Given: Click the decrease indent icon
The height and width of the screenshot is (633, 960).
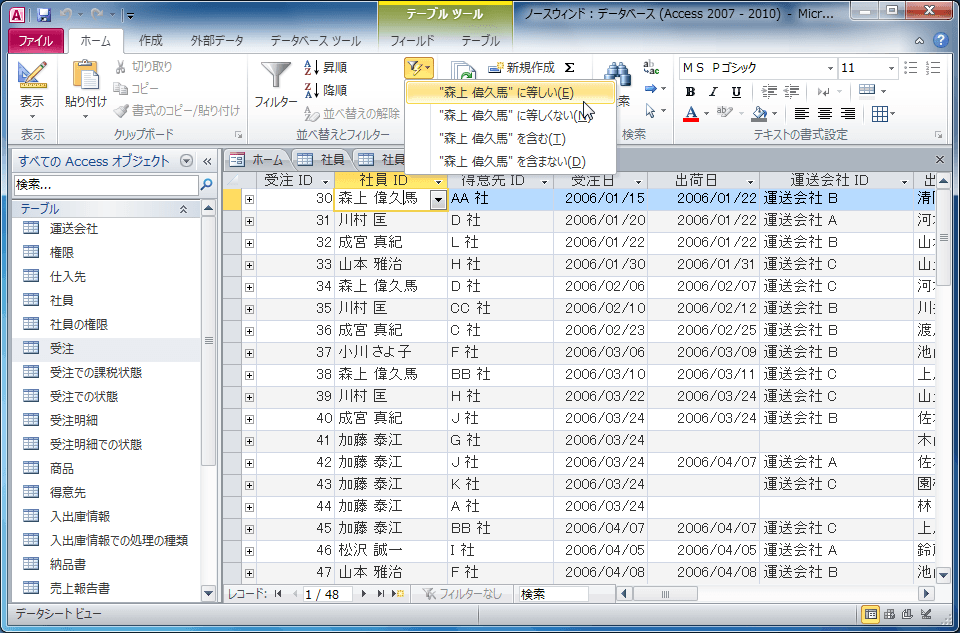Looking at the screenshot, I should [769, 91].
